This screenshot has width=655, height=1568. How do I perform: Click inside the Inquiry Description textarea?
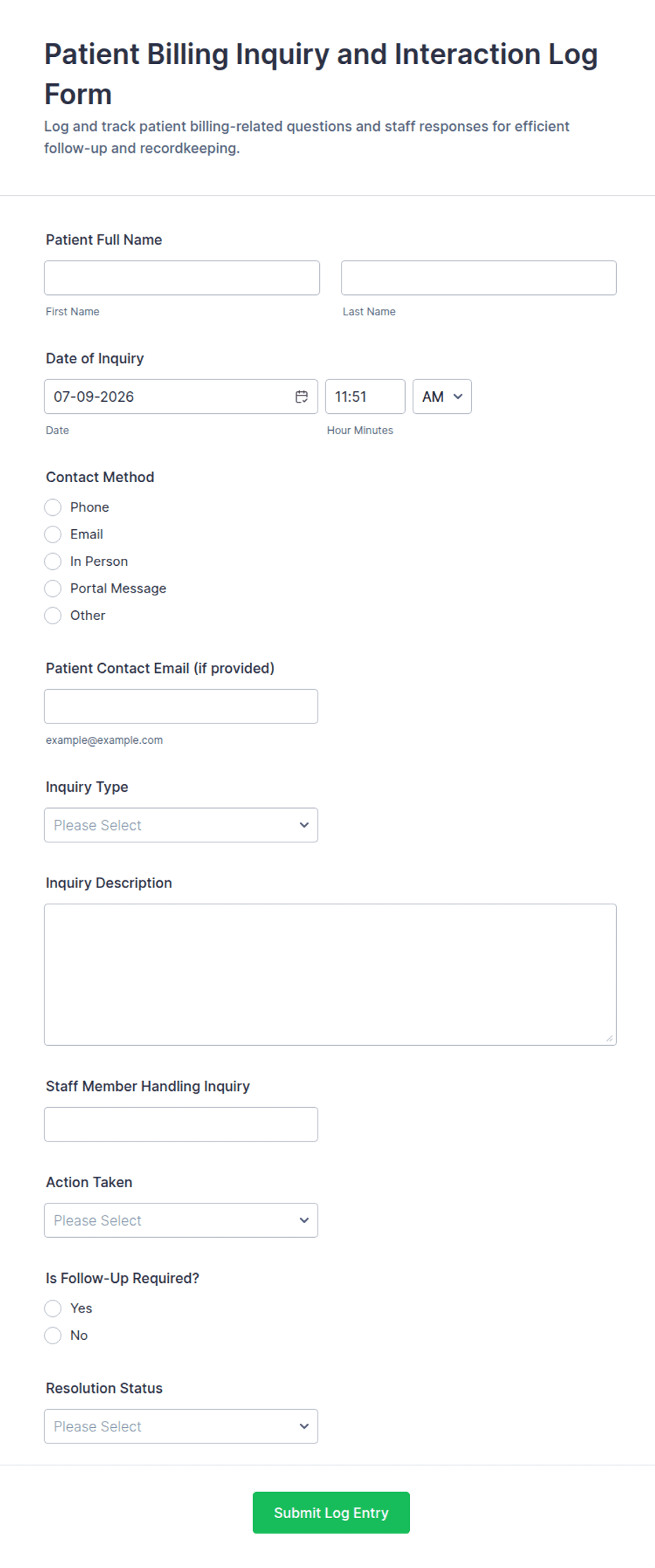click(330, 975)
